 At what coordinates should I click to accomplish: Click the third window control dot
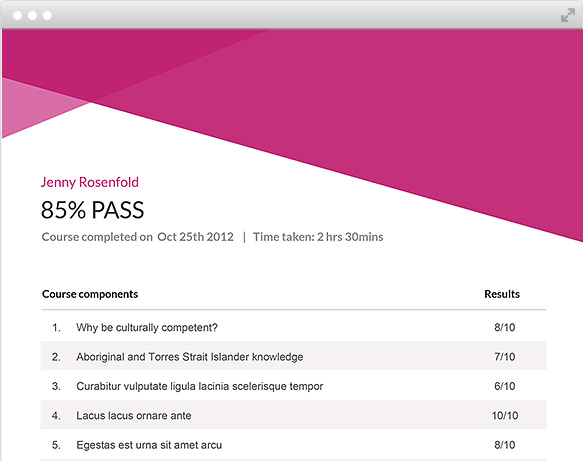pos(47,15)
